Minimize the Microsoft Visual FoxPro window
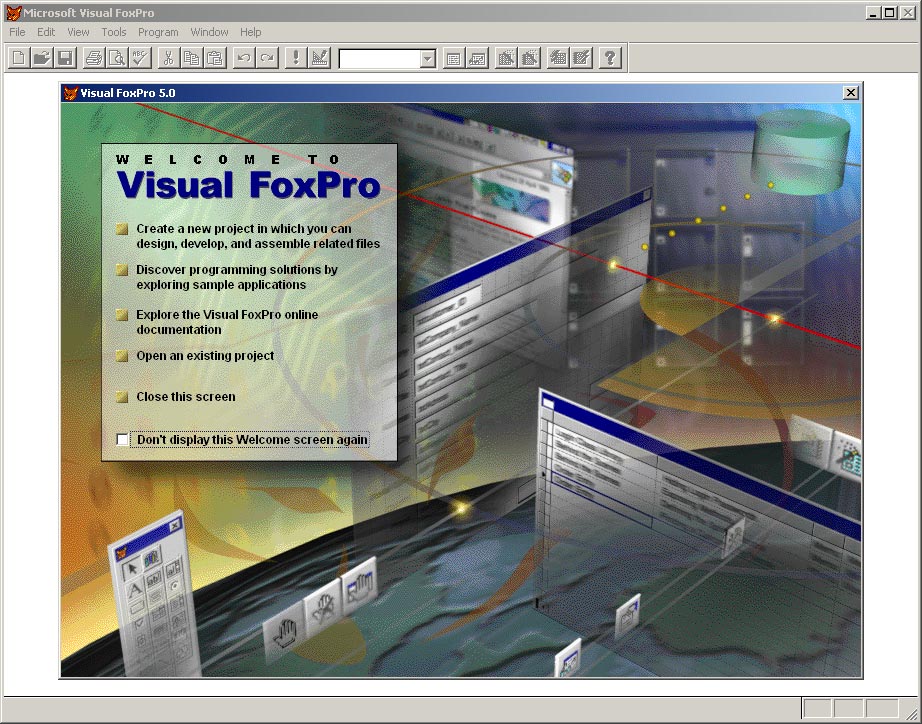This screenshot has width=922, height=724. (874, 12)
